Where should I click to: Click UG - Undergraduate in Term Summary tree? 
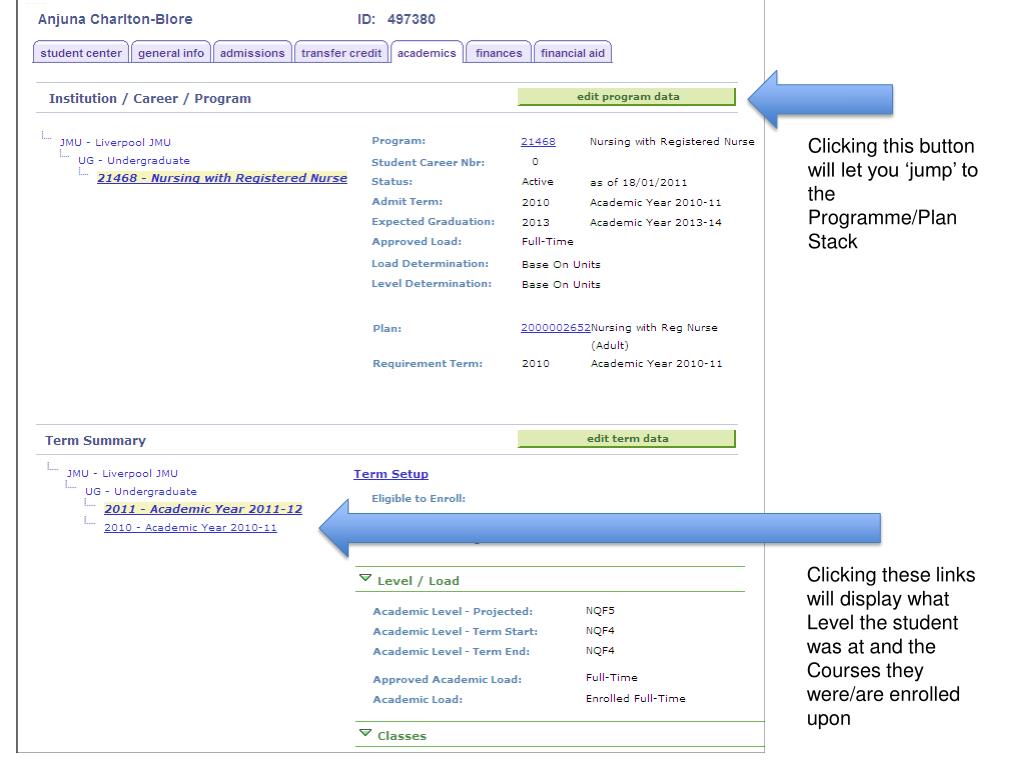click(140, 492)
